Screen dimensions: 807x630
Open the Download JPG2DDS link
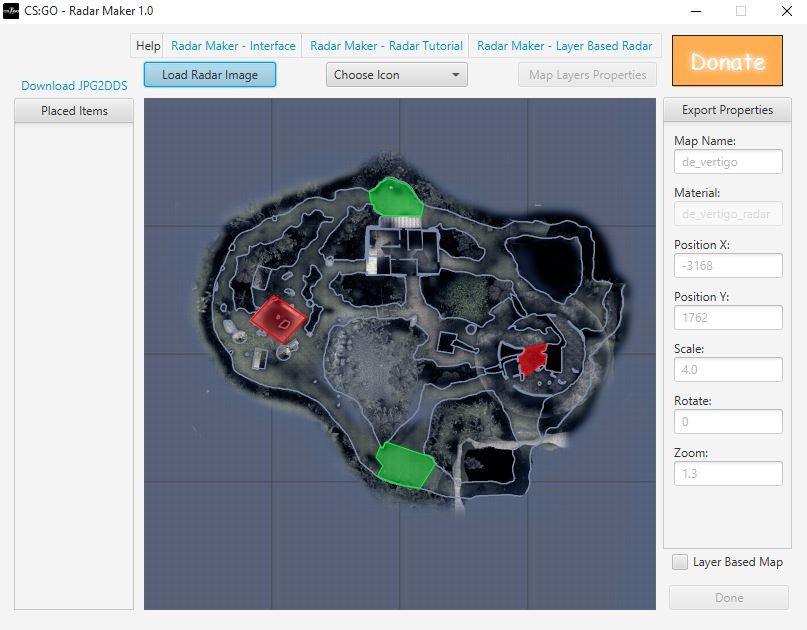click(74, 85)
